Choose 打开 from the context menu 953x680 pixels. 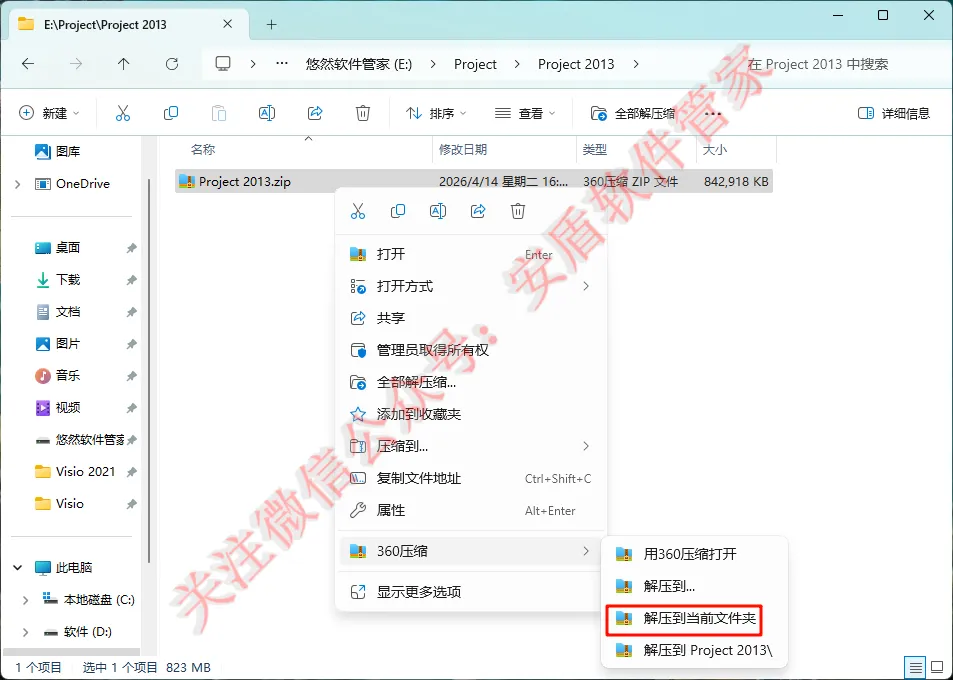[471, 254]
